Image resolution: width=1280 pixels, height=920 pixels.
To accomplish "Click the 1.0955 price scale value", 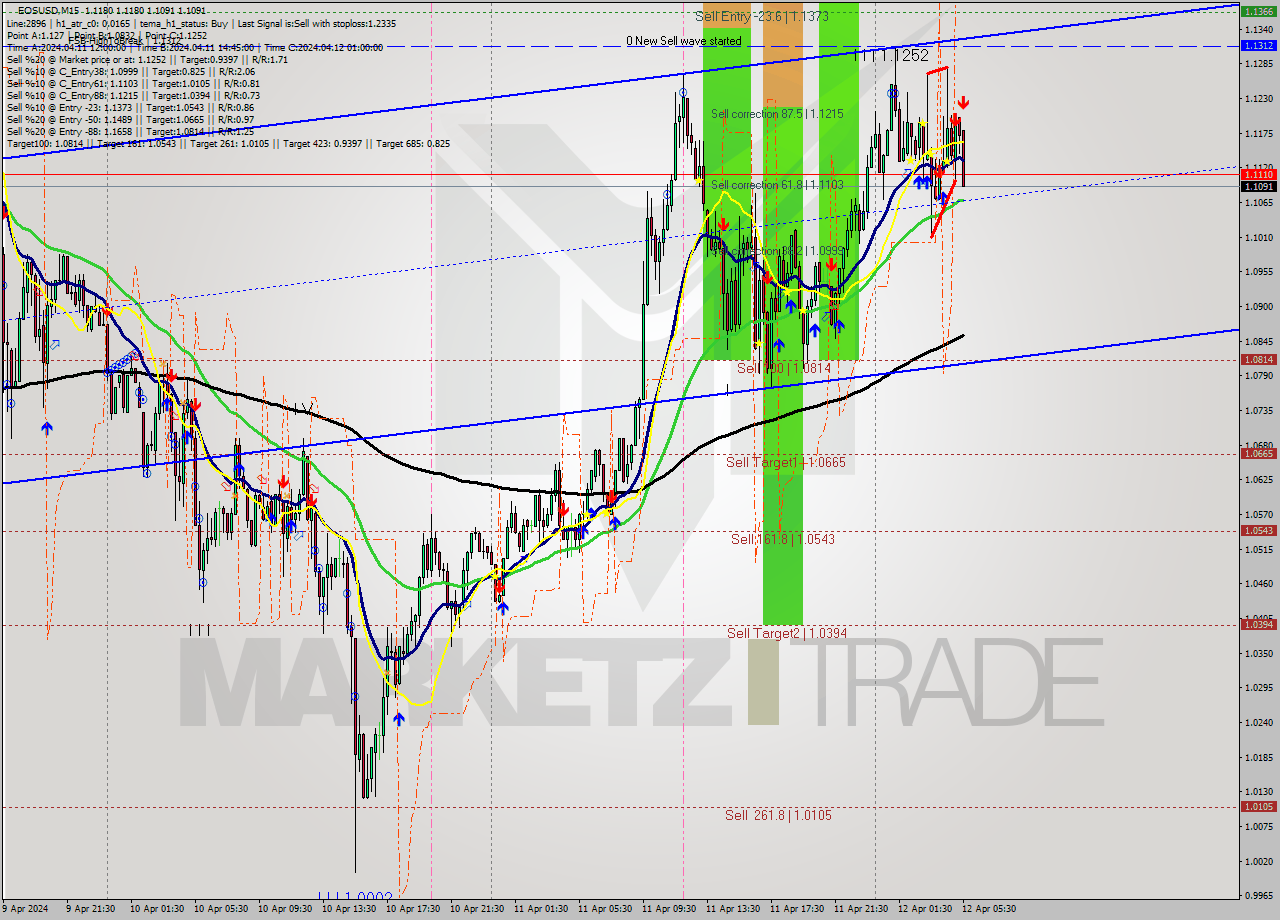I will (x=1257, y=272).
